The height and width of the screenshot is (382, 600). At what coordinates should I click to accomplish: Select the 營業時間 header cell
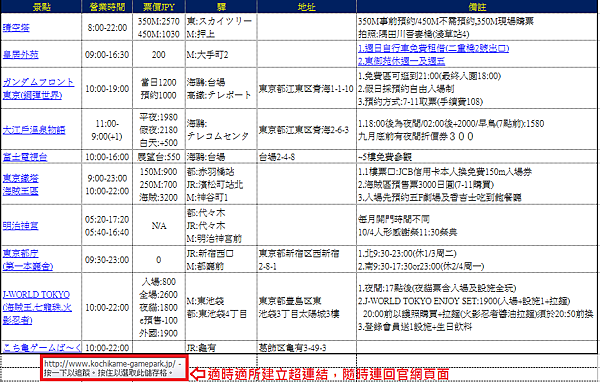(x=107, y=7)
